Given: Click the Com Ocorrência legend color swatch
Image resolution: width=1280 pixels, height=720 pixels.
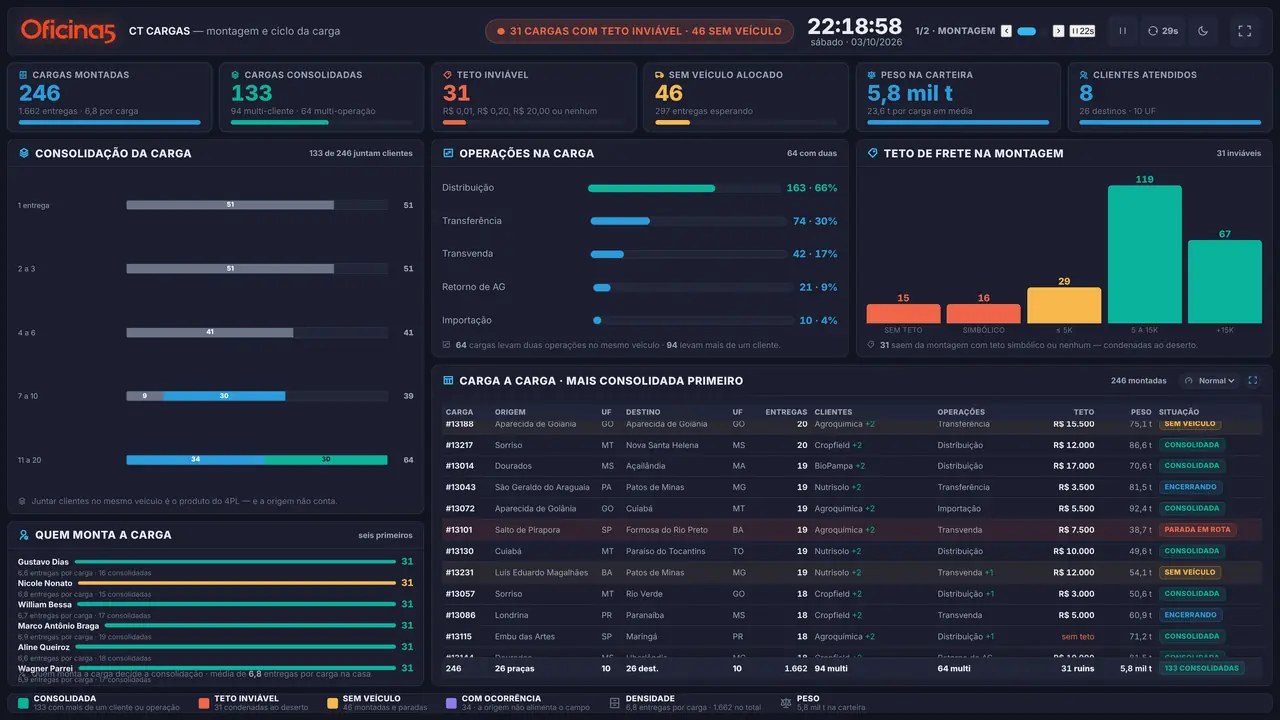Looking at the screenshot, I should 451,703.
